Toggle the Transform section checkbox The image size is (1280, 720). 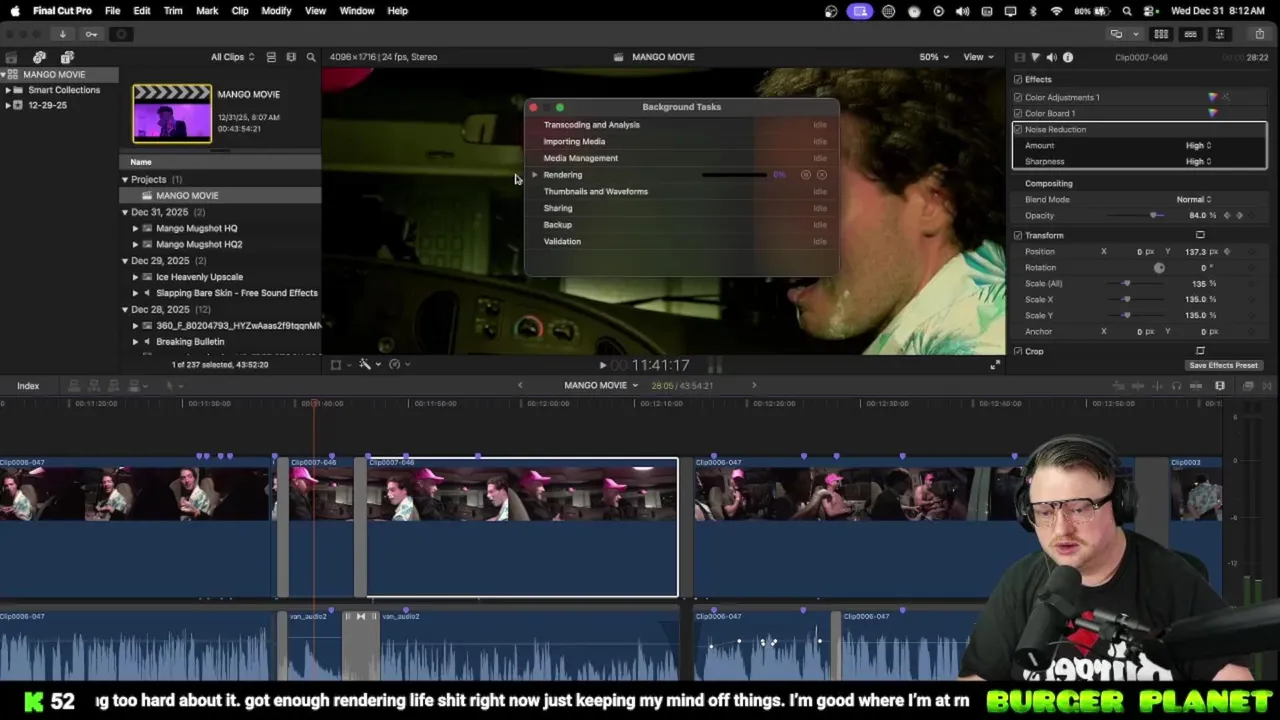pyautogui.click(x=1018, y=235)
